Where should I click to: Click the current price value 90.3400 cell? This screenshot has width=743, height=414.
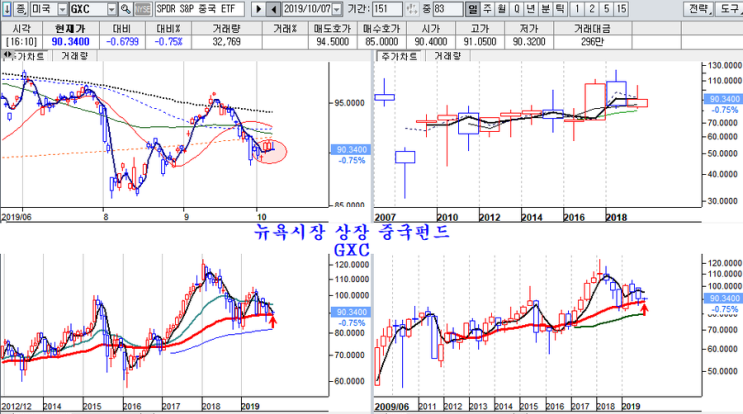[x=71, y=42]
